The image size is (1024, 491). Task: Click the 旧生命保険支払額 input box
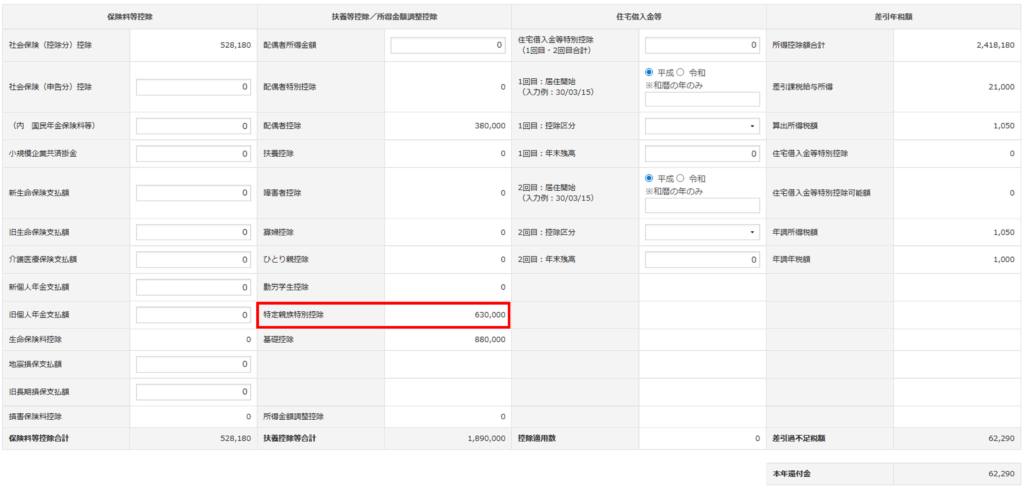193,232
